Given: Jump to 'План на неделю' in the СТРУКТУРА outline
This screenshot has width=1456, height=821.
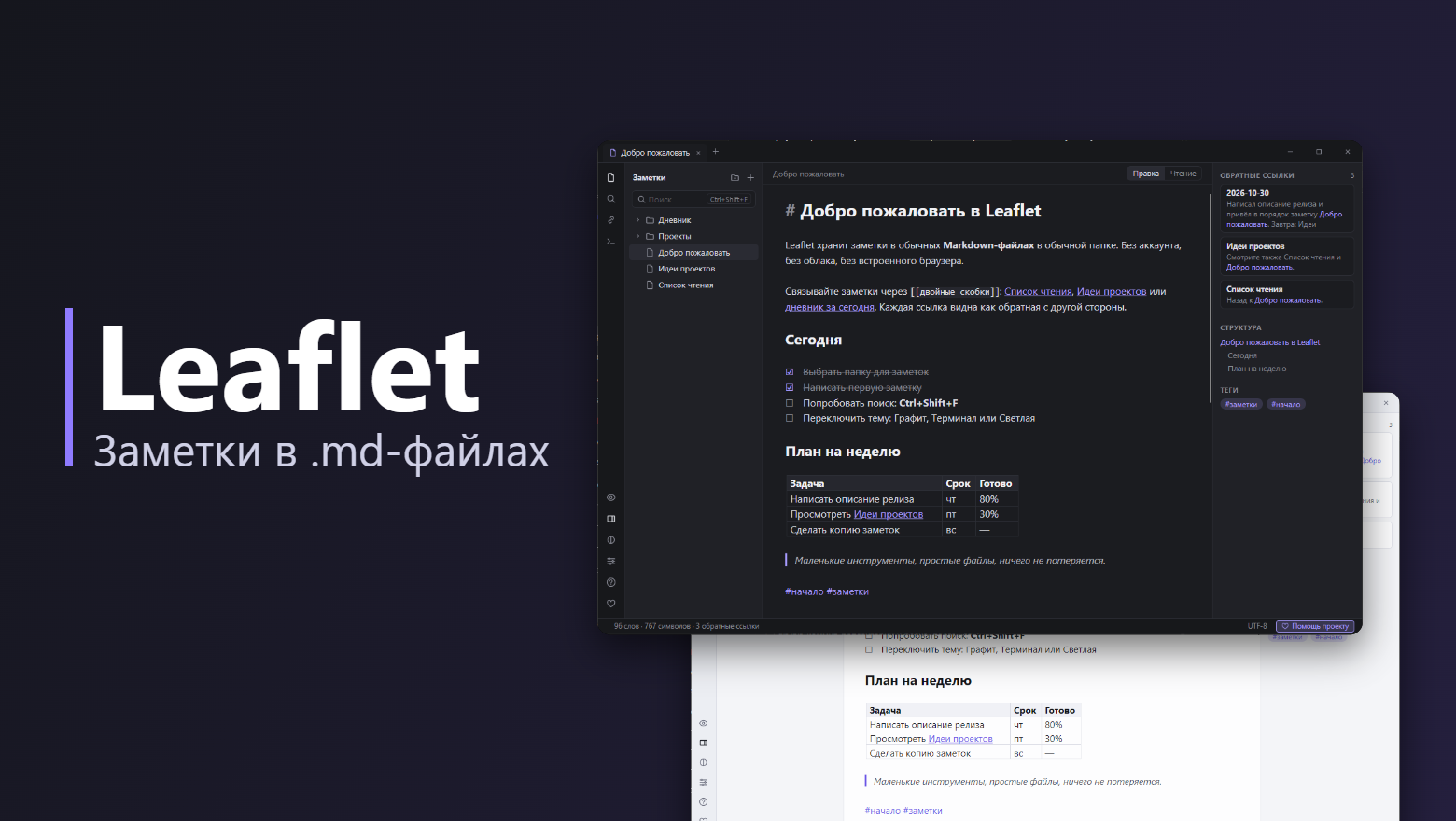Looking at the screenshot, I should tap(1256, 369).
